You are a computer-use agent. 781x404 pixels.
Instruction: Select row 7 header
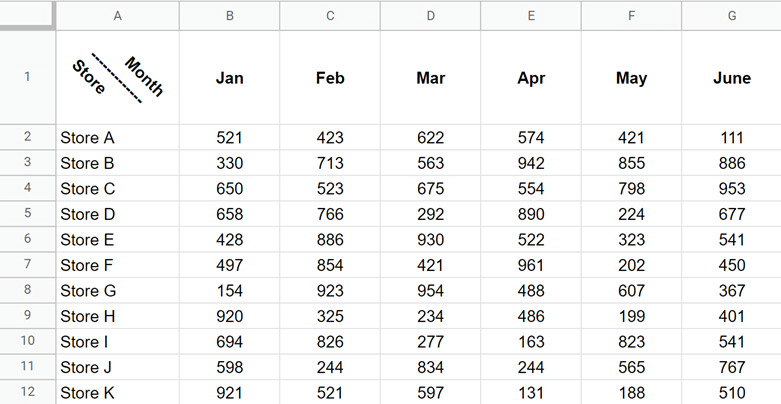click(27, 264)
